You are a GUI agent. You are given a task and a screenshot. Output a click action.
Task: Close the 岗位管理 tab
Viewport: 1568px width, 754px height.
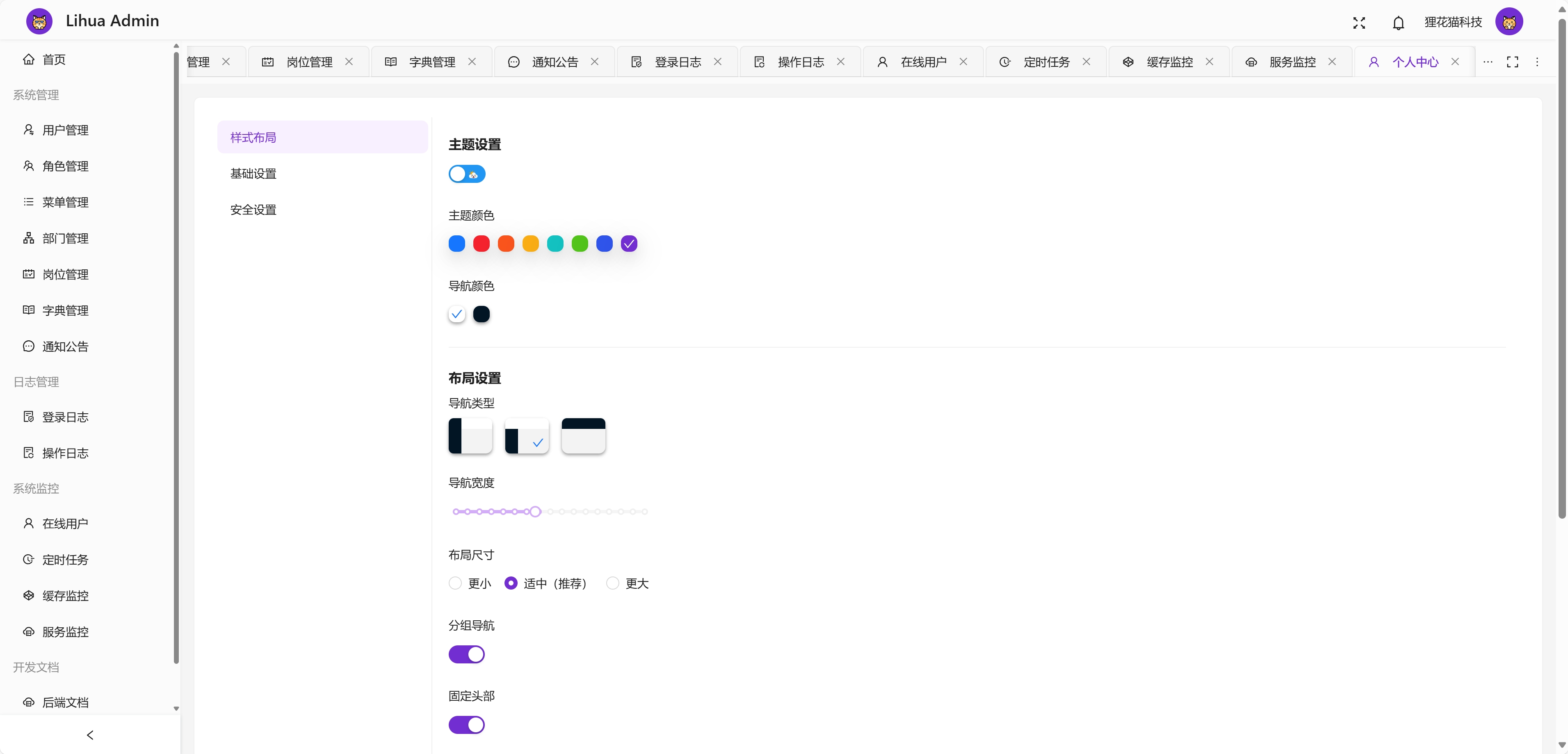pos(349,62)
